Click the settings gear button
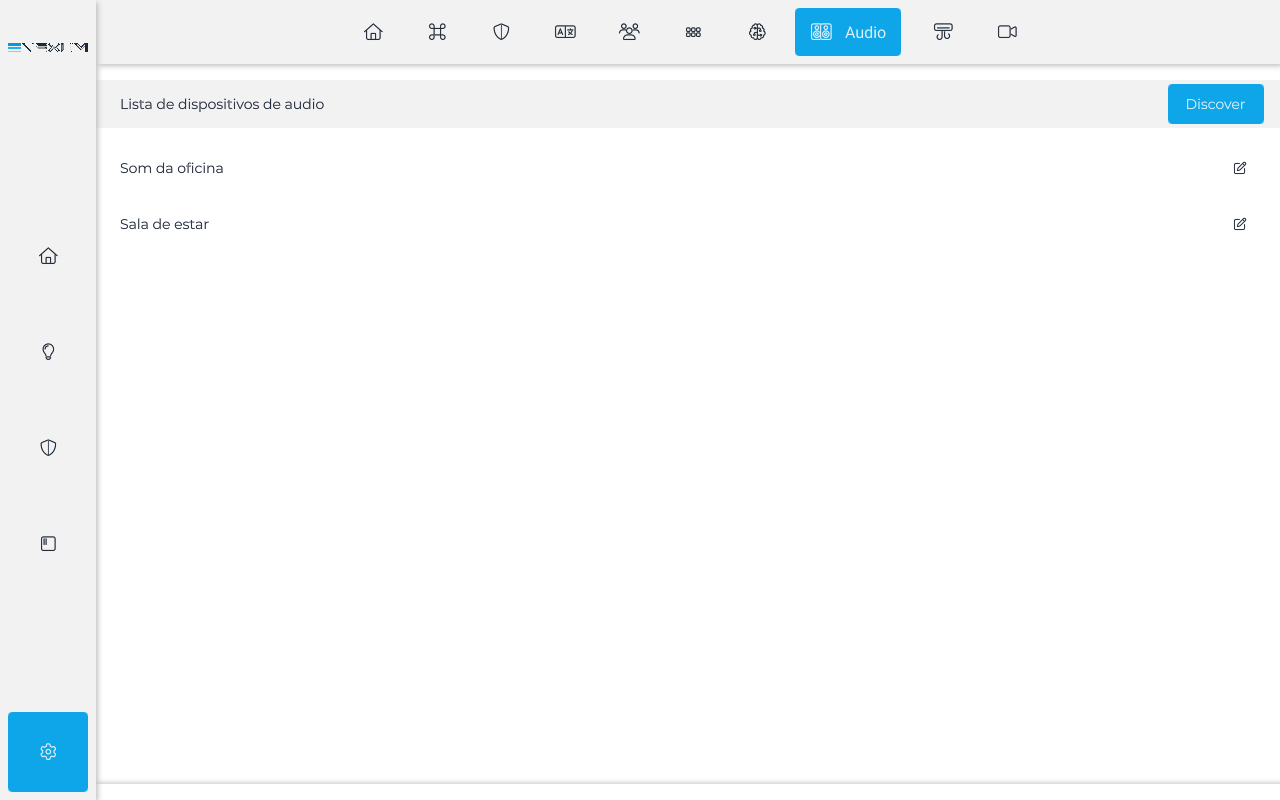 coord(48,752)
